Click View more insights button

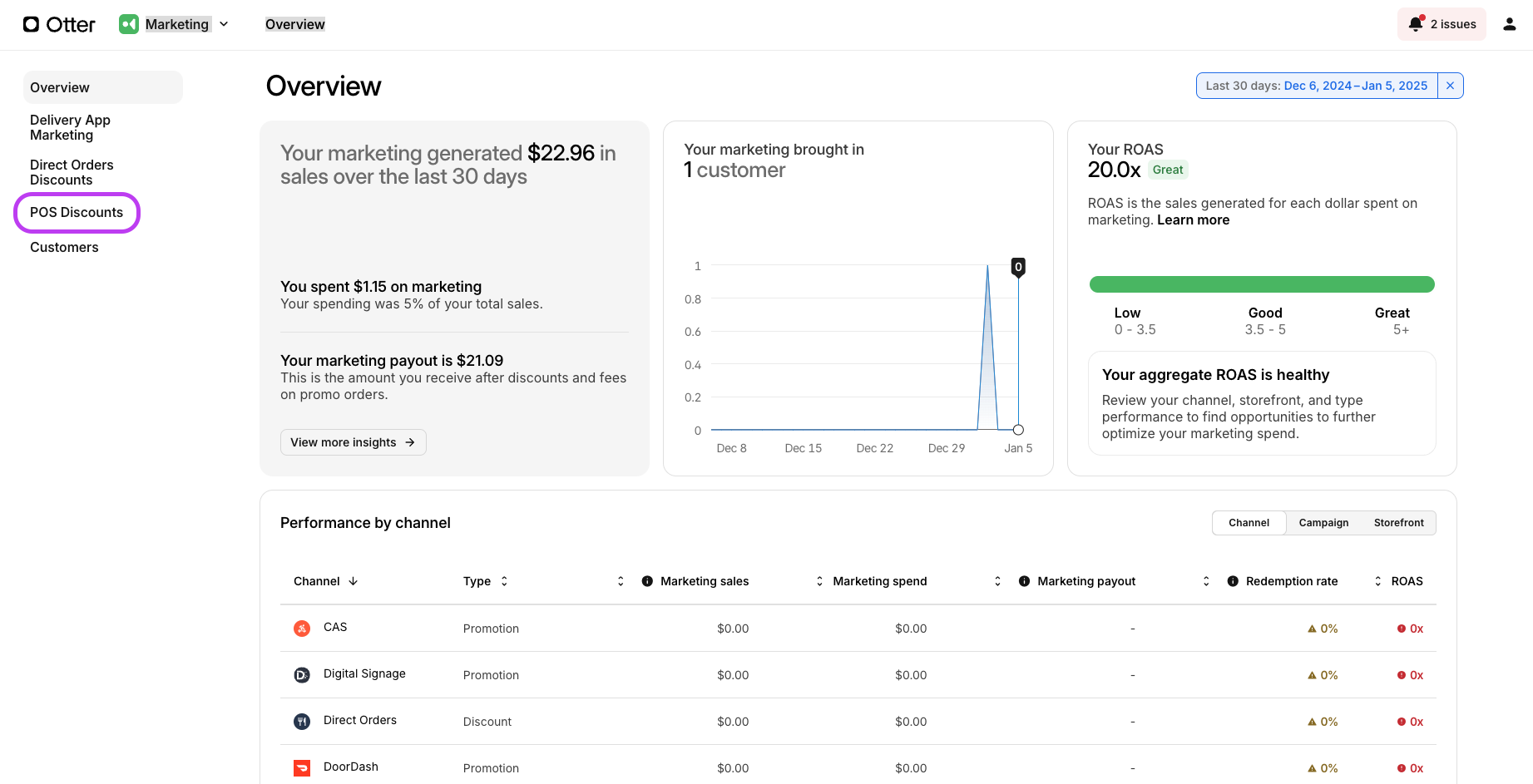pos(353,442)
